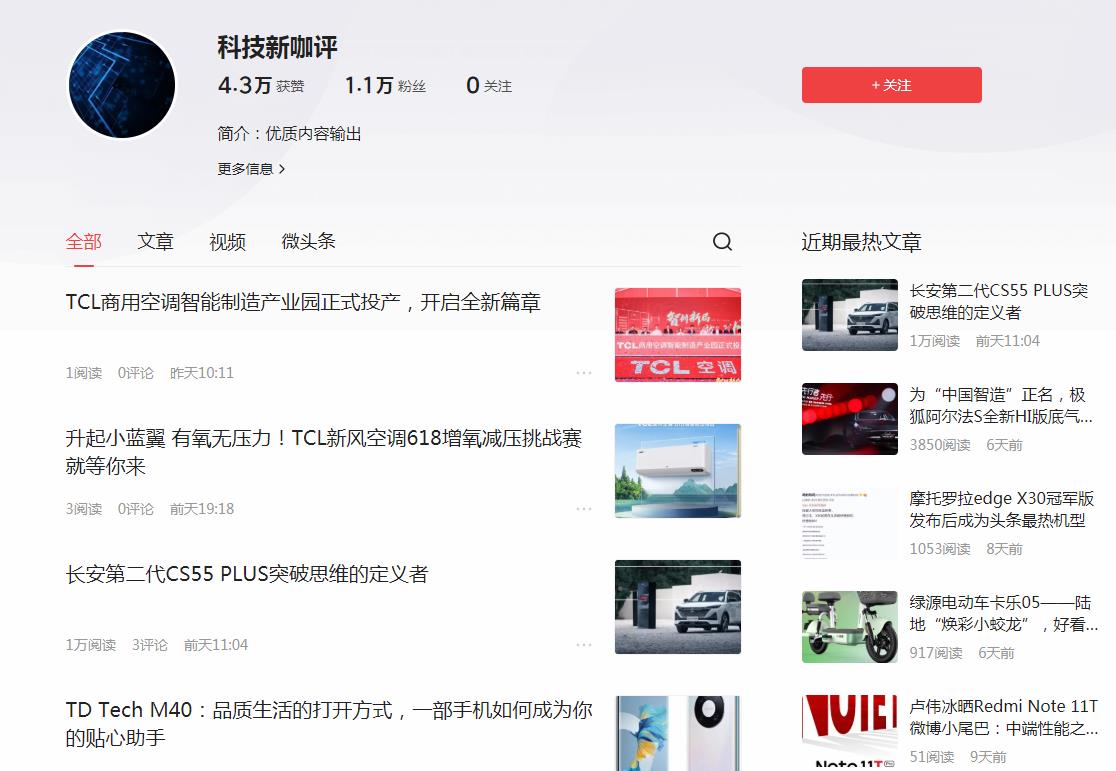
Task: Switch to the 视频 tab
Action: (227, 241)
